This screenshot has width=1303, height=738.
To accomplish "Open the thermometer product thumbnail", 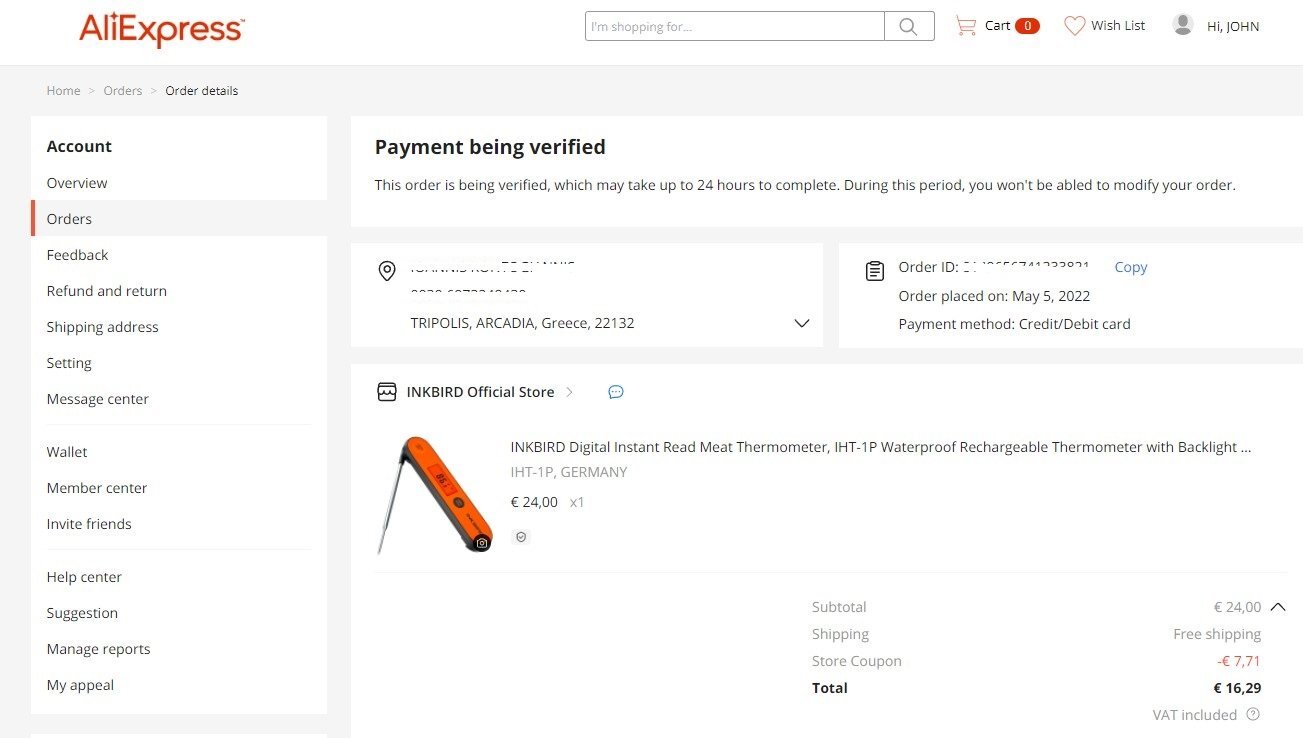I will click(x=435, y=494).
